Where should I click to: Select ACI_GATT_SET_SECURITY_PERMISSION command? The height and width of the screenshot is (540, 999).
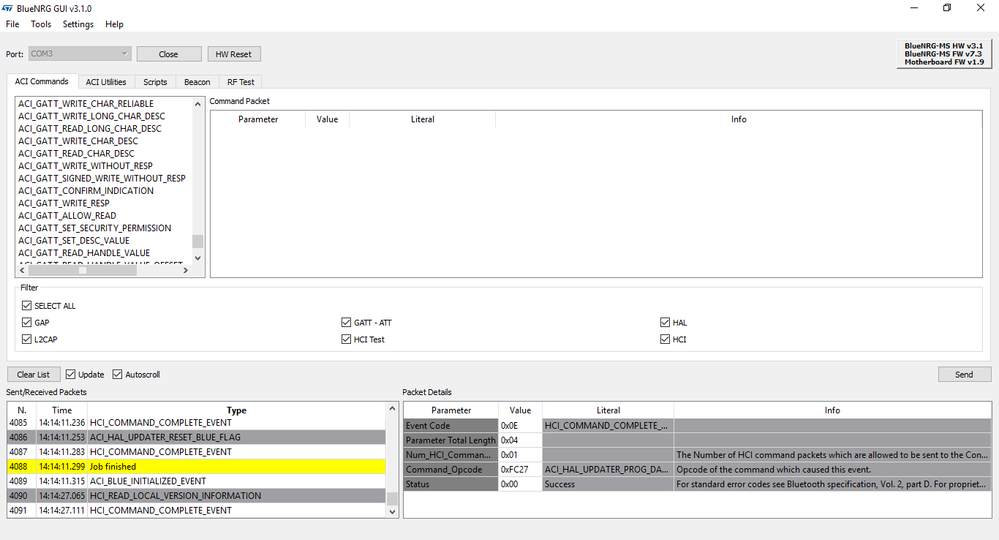coord(95,228)
